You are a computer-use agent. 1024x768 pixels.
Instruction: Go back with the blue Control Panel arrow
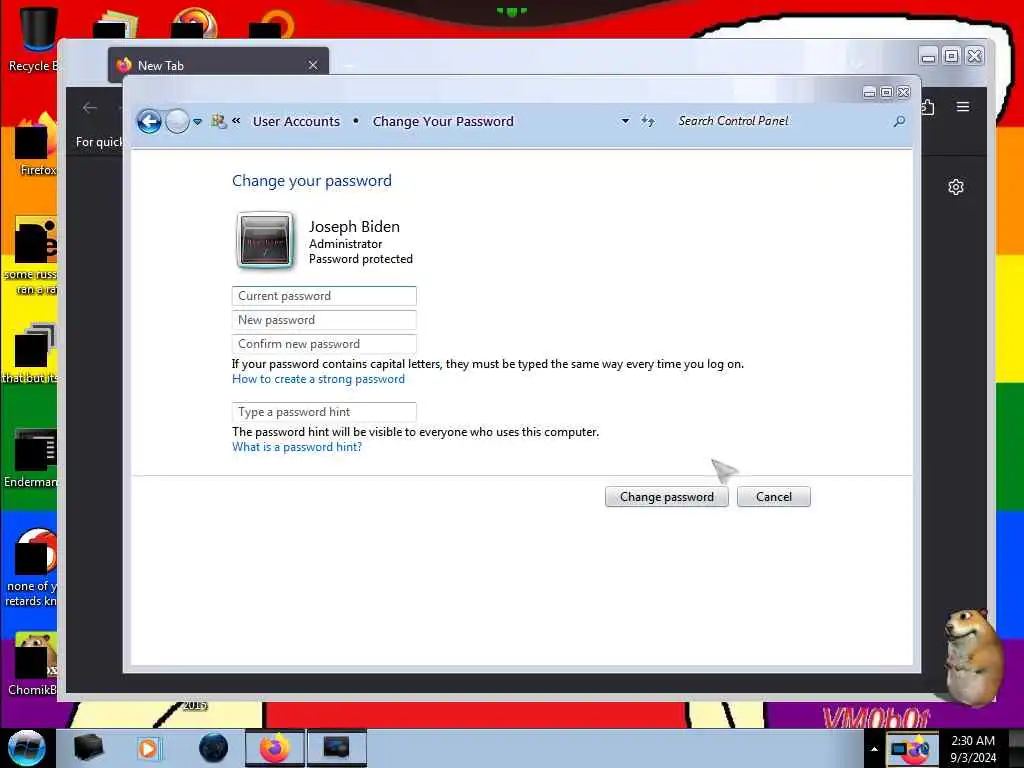point(149,121)
